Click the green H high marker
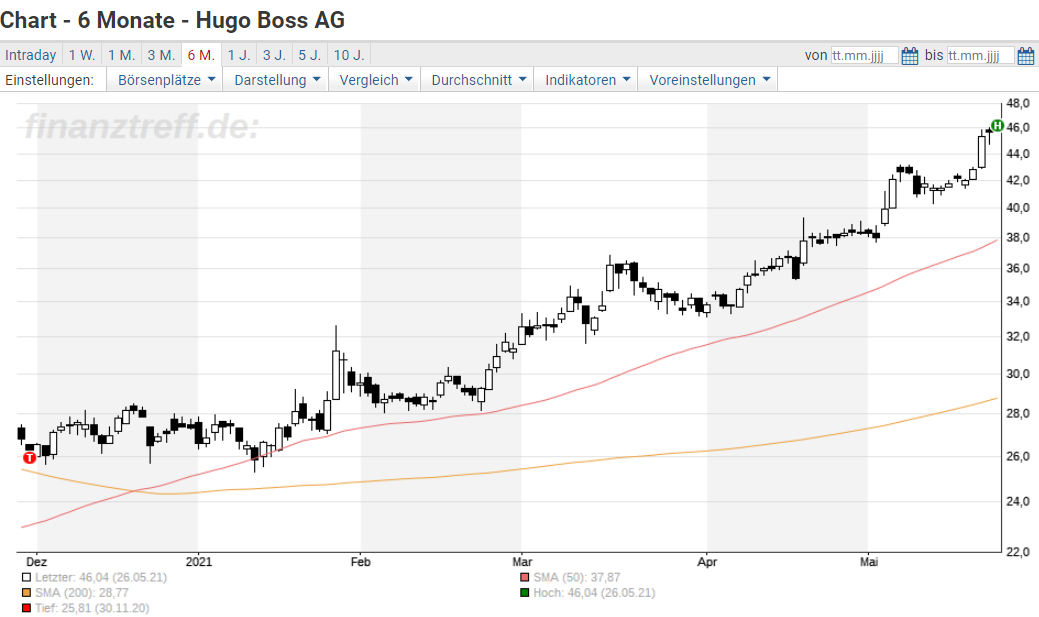The width and height of the screenshot is (1039, 617). click(997, 125)
